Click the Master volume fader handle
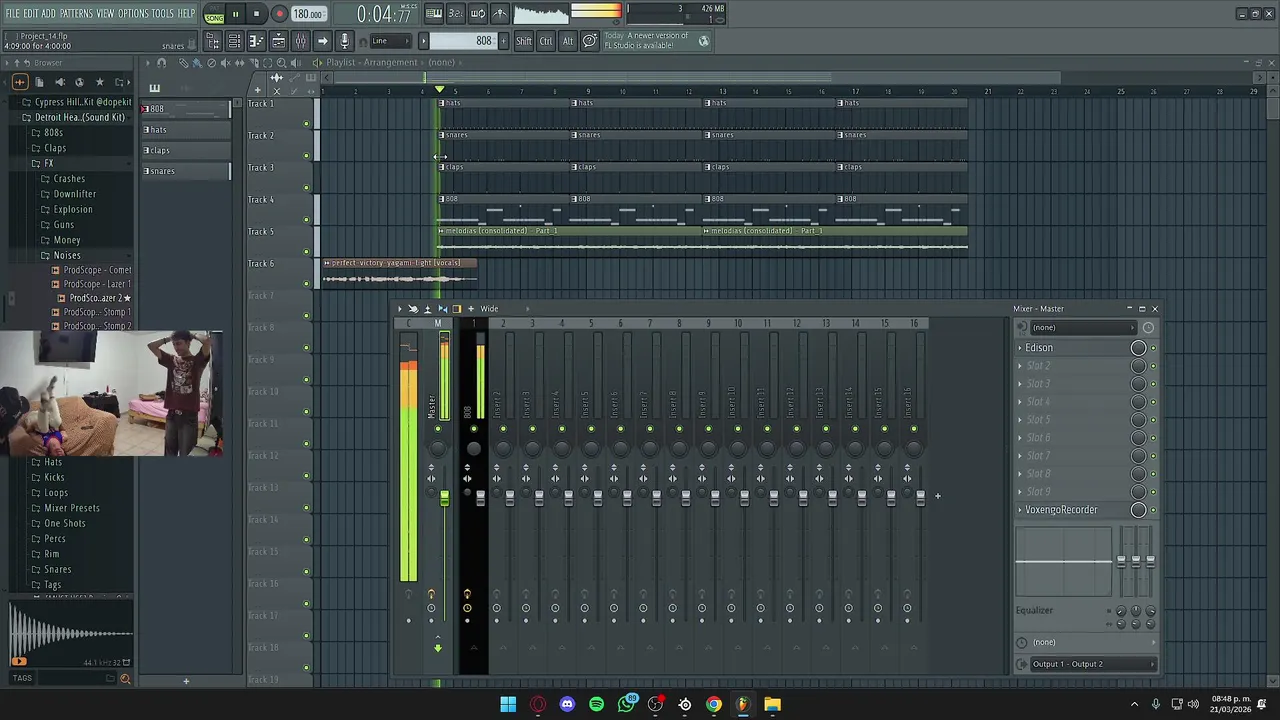The height and width of the screenshot is (720, 1280). tap(444, 498)
